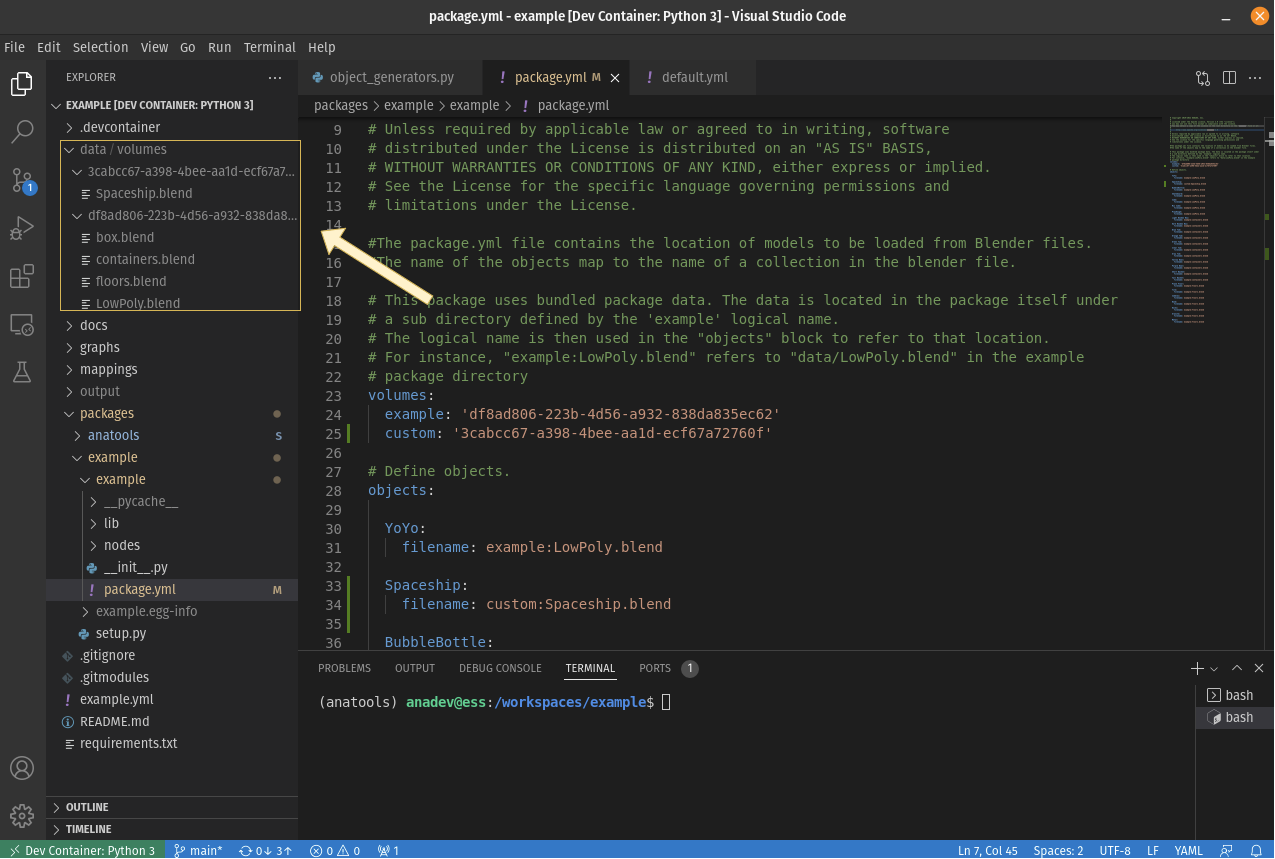Open the Testing beaker icon
1275x859 pixels.
(22, 372)
